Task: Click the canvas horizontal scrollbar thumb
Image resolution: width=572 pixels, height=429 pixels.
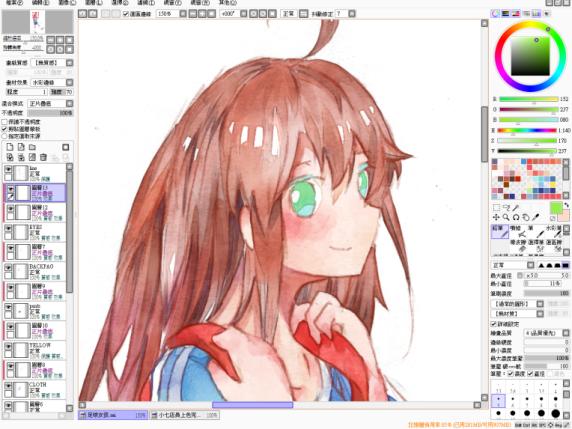Action: coord(252,405)
